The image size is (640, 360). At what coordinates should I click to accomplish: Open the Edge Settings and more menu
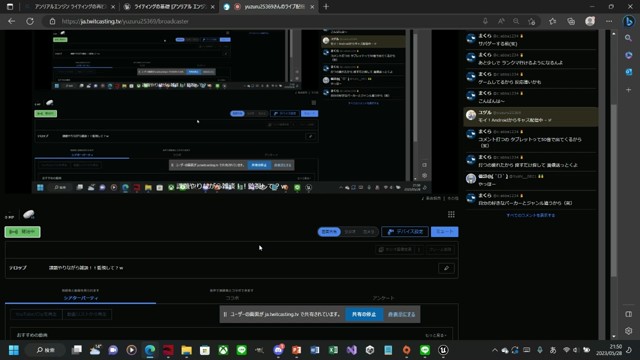tap(609, 21)
